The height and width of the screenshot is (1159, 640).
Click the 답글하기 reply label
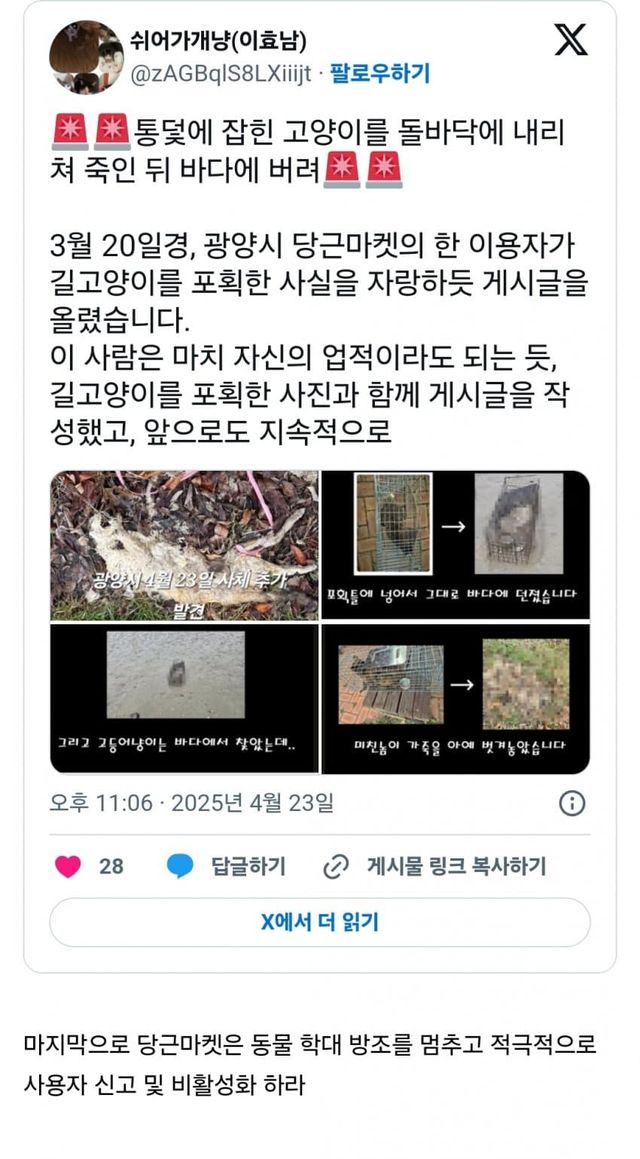(248, 866)
